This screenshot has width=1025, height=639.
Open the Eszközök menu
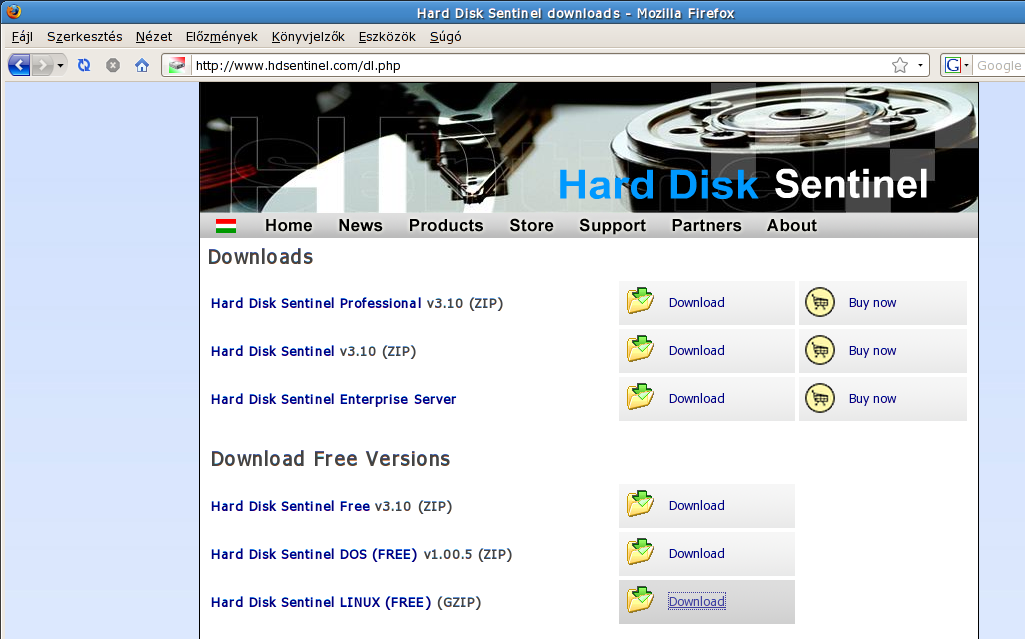pyautogui.click(x=386, y=37)
